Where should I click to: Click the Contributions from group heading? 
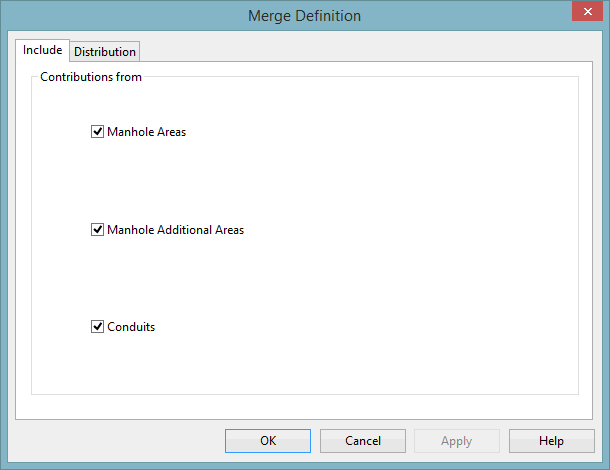click(x=91, y=77)
